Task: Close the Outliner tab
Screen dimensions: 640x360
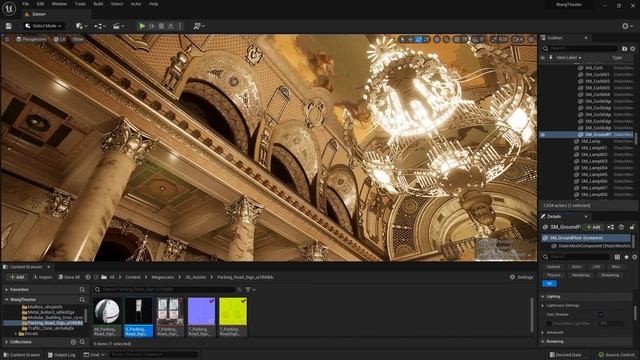Action: coord(586,38)
